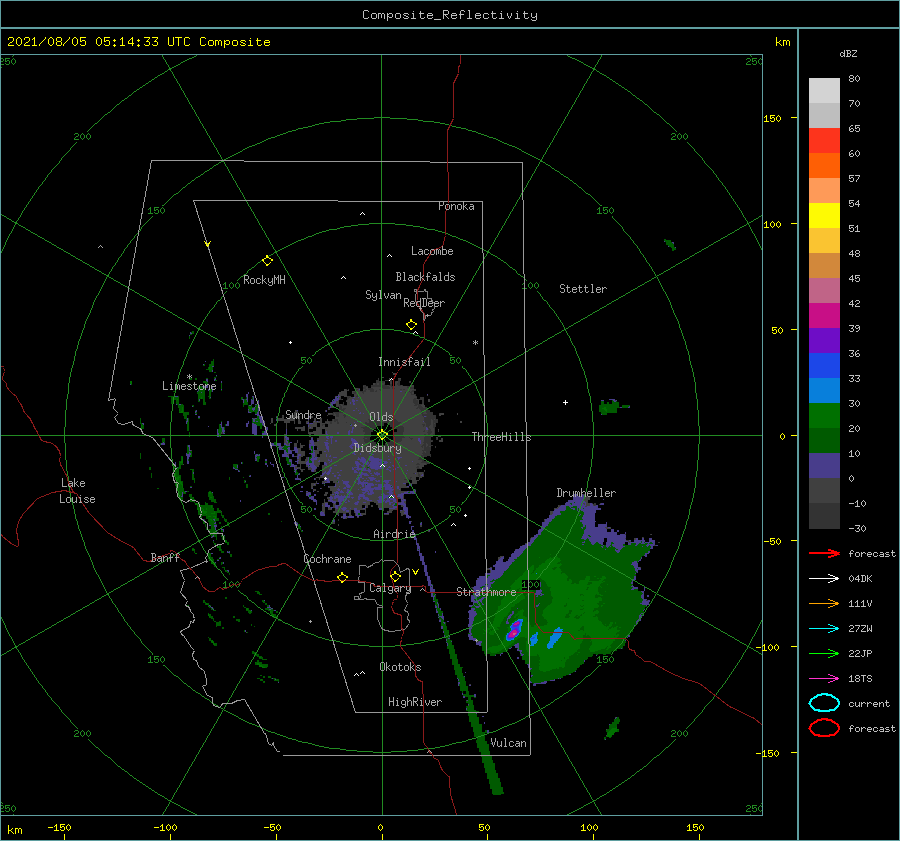Click the magenta storm core near Strathmore

click(514, 630)
